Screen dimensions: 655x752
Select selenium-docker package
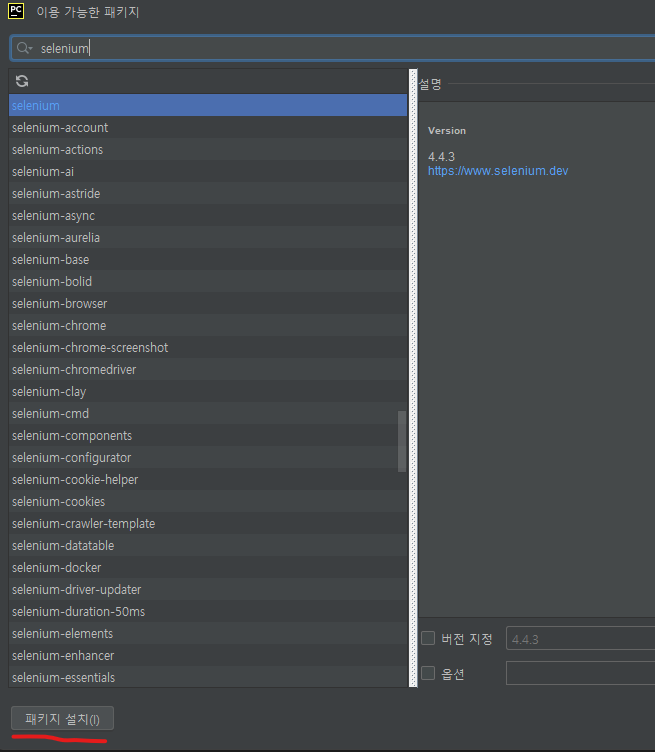[x=208, y=568]
